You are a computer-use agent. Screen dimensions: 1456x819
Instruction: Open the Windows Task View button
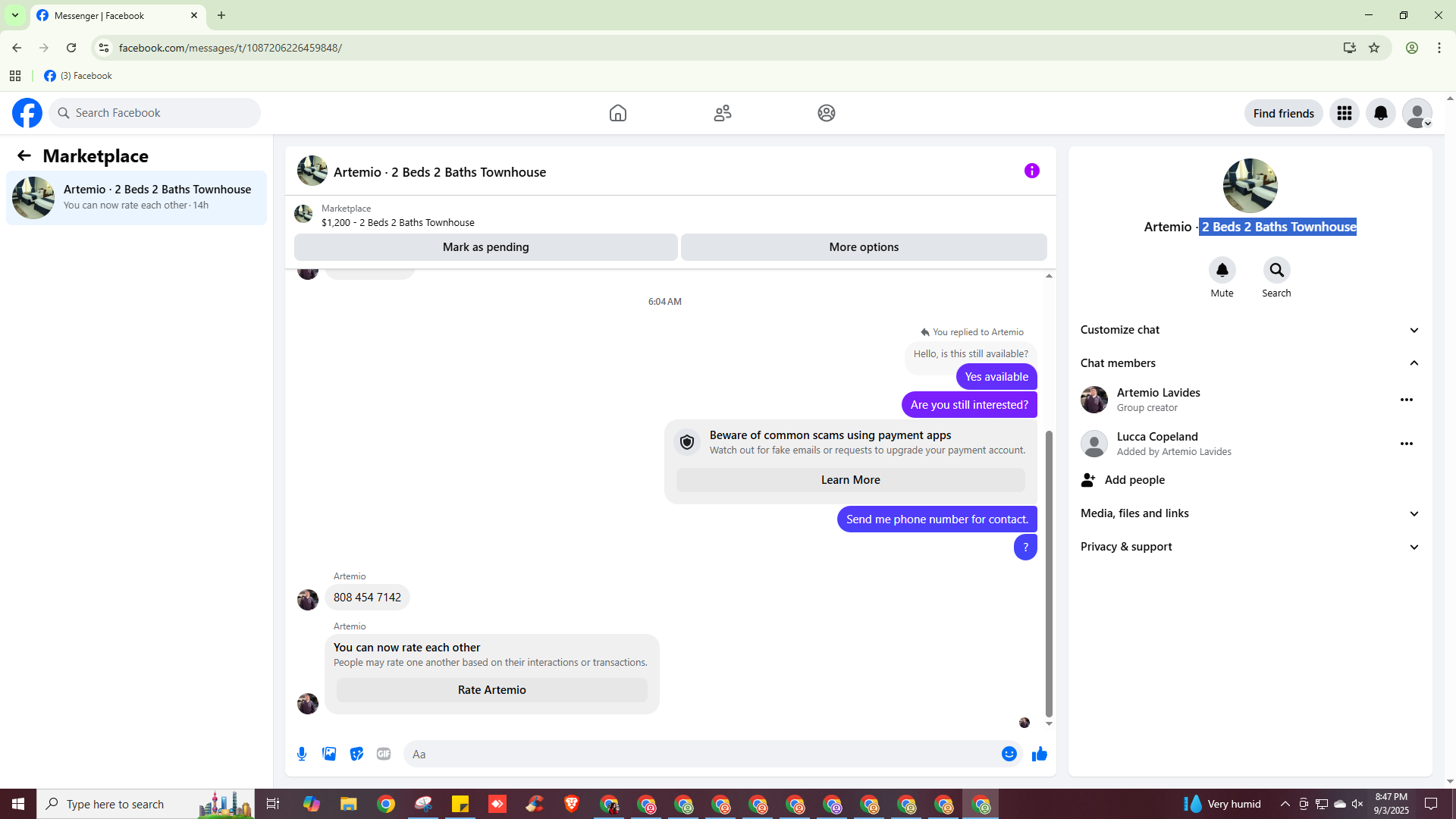[x=273, y=804]
